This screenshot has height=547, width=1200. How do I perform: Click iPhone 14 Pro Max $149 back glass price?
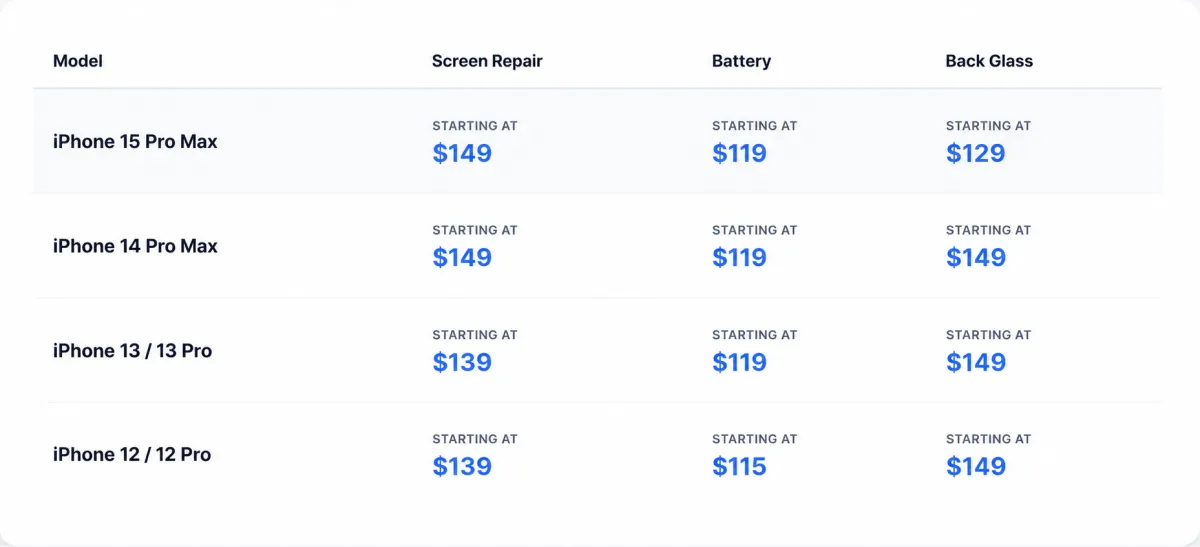(975, 257)
